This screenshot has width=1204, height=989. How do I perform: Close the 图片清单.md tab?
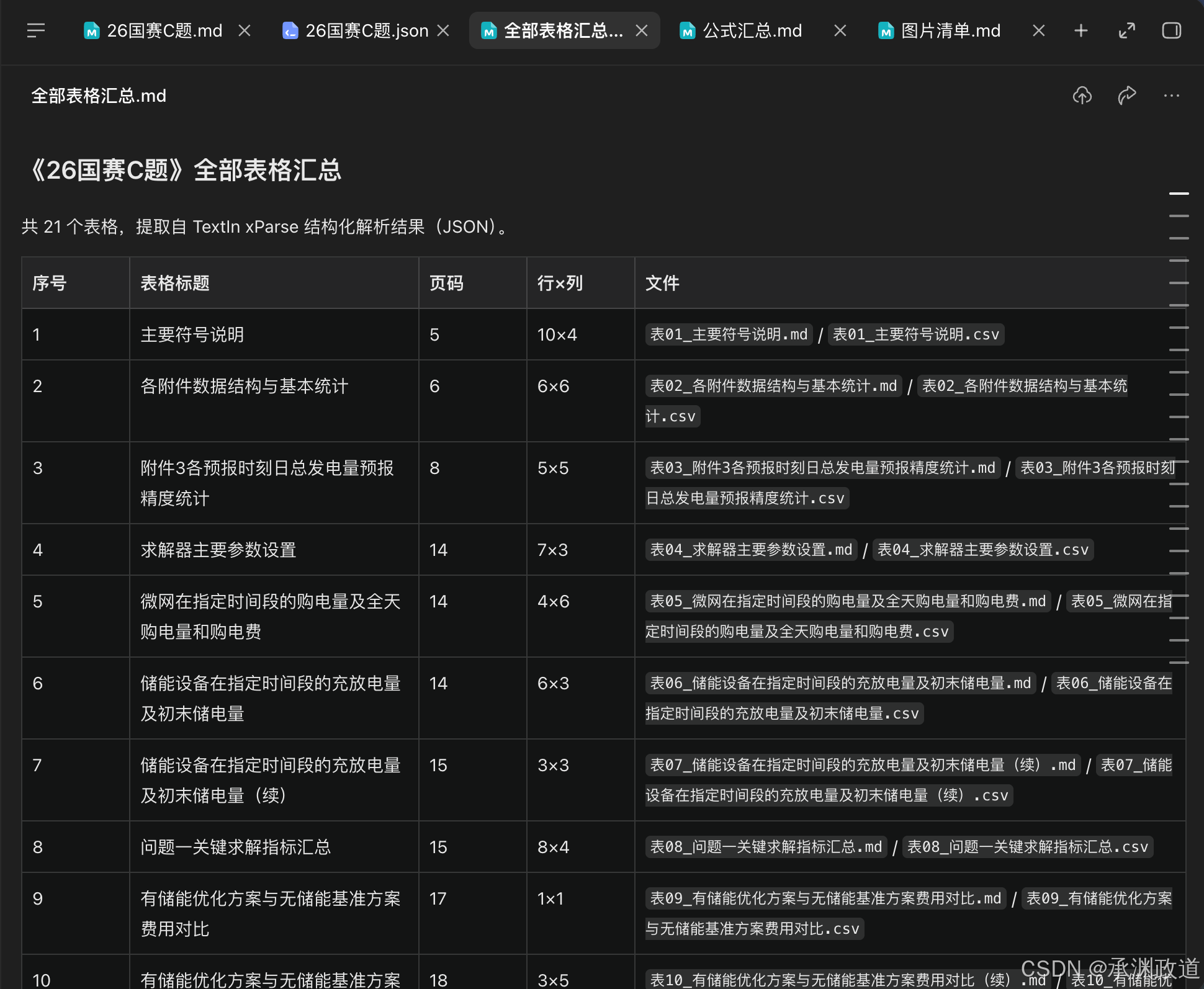[x=1039, y=30]
